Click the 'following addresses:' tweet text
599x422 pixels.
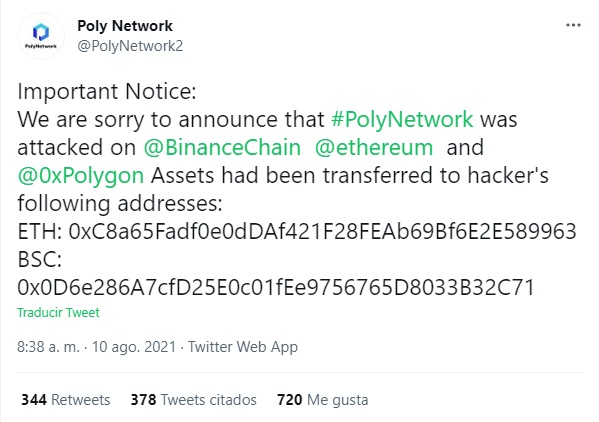pos(120,204)
